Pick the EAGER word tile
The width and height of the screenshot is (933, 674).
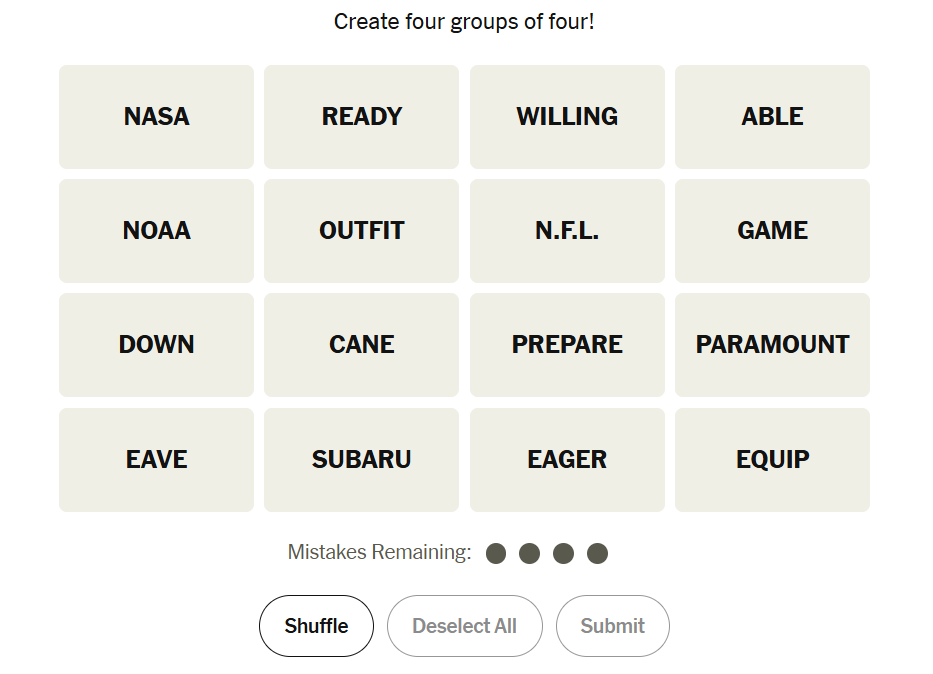(x=567, y=459)
